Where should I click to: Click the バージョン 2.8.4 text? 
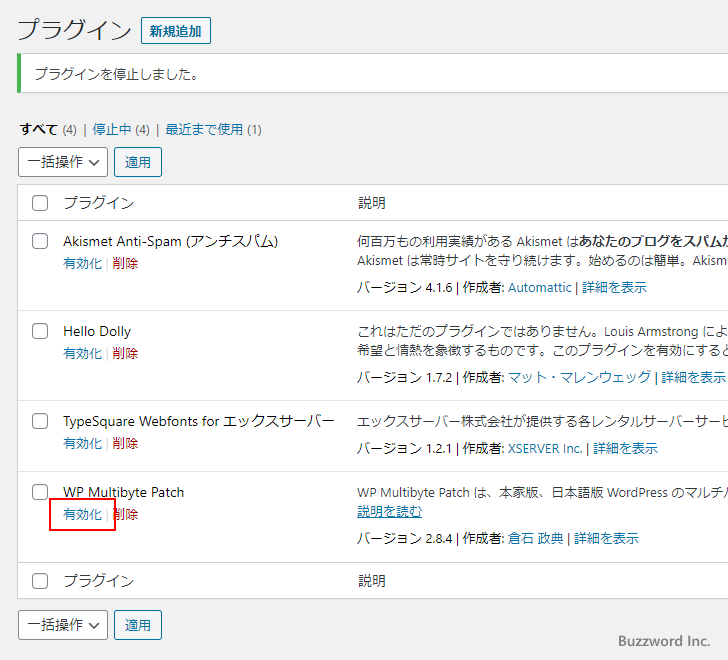[404, 539]
